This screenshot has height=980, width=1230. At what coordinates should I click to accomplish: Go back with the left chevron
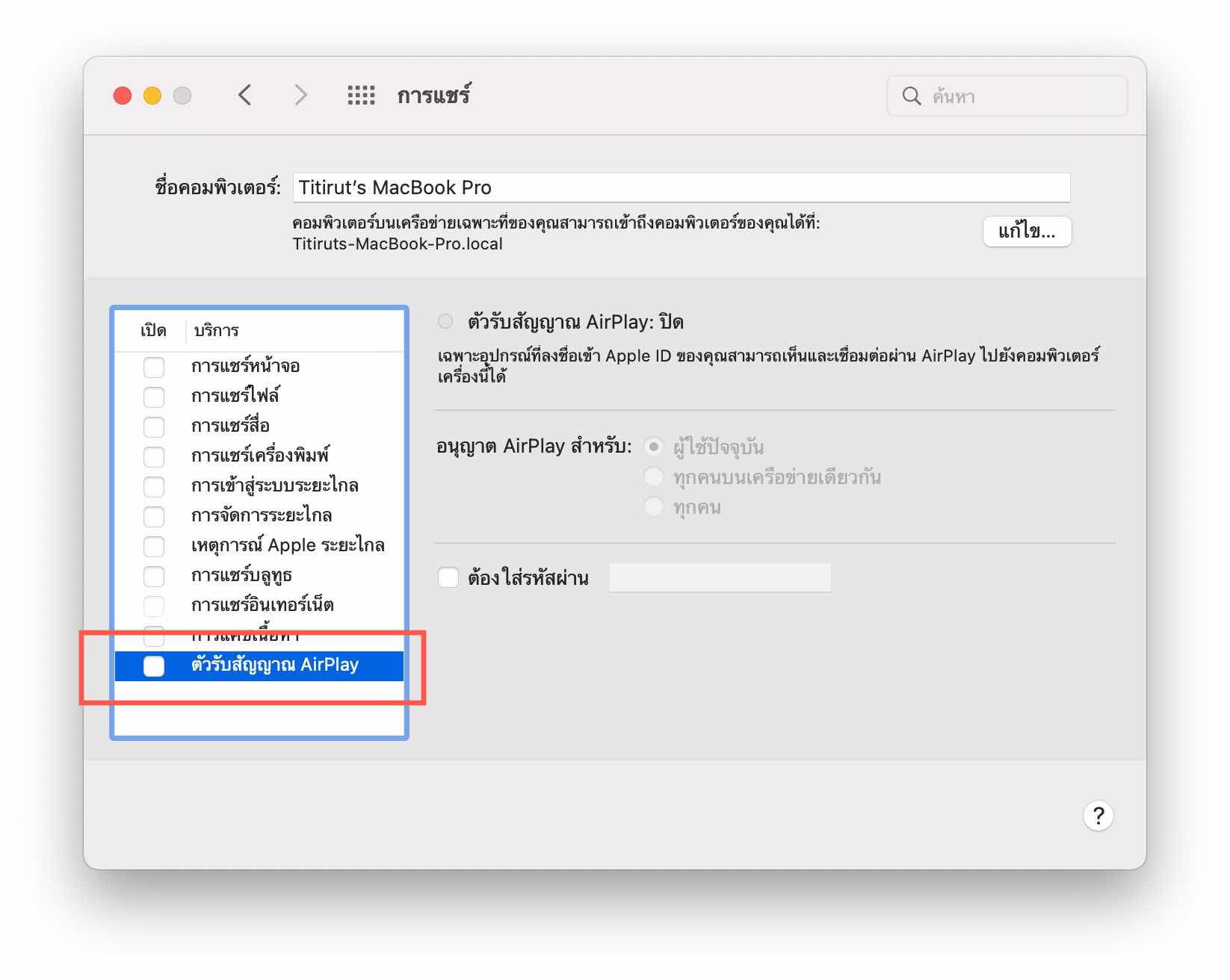click(x=245, y=96)
